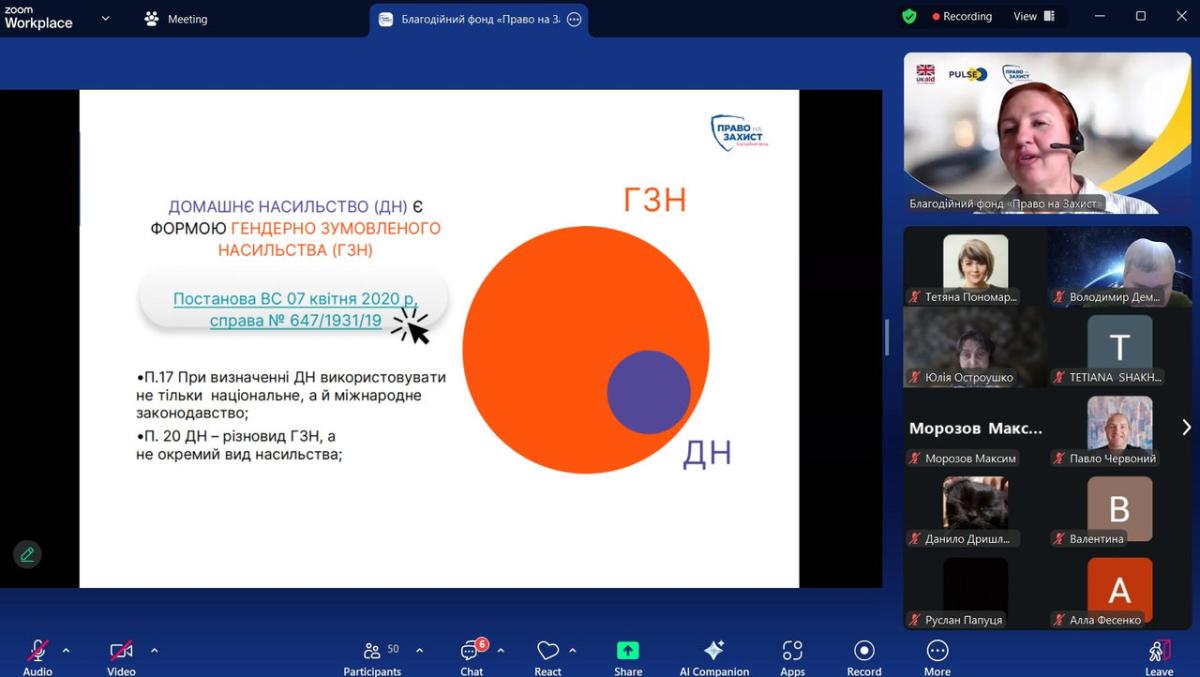Select Руслан Папуця participant tile
This screenshot has width=1200, height=677.
[x=975, y=589]
